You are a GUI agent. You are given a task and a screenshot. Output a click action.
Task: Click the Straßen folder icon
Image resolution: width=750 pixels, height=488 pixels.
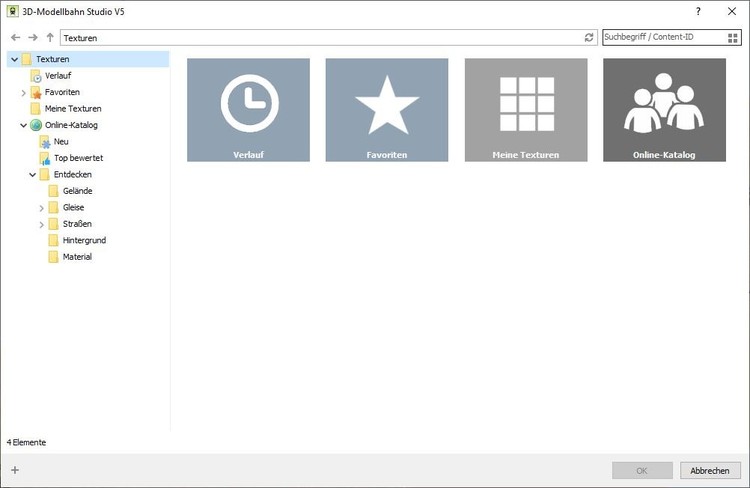pos(54,224)
